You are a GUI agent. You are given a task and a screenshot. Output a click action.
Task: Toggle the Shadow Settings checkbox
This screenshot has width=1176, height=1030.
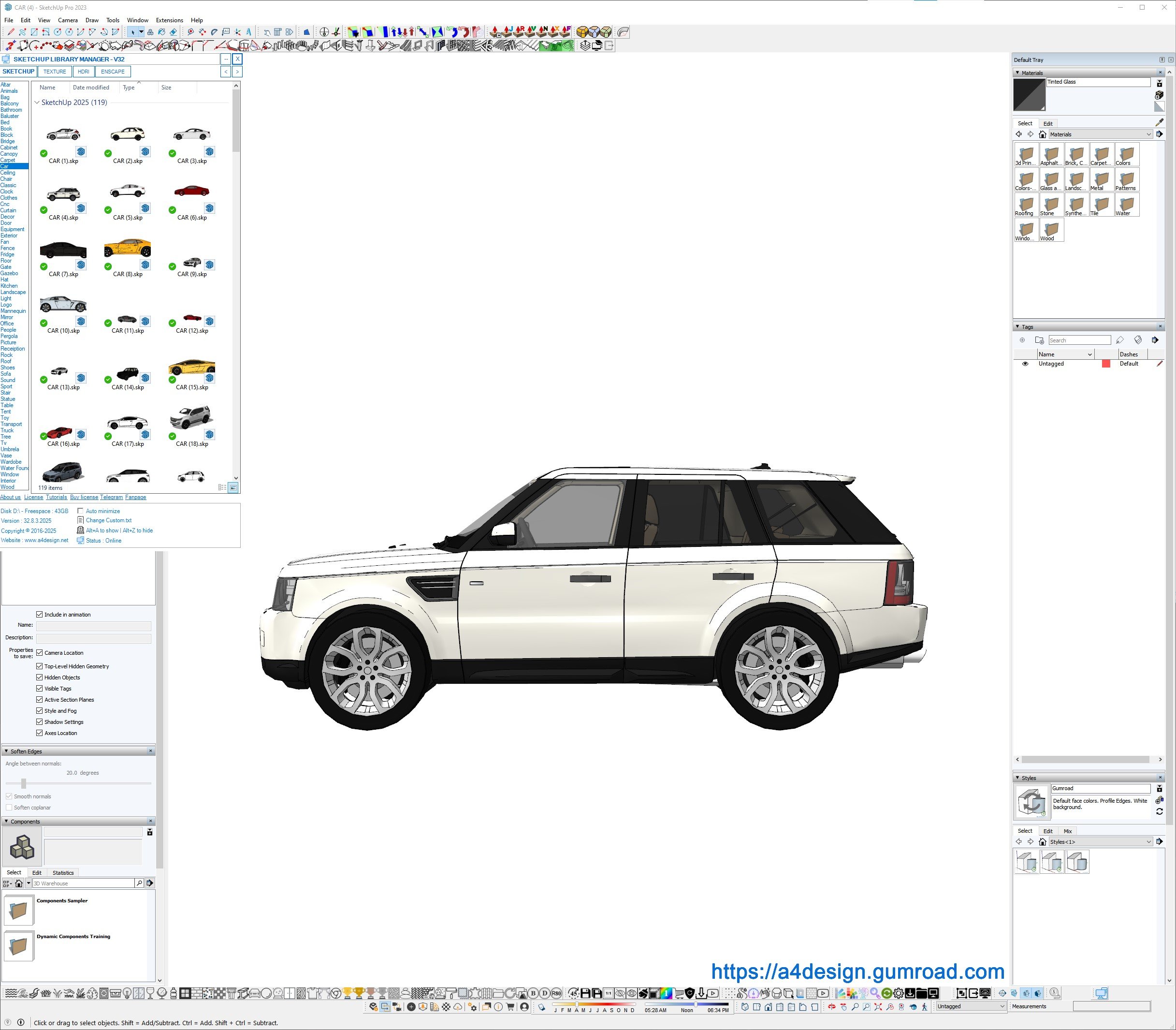pos(40,722)
